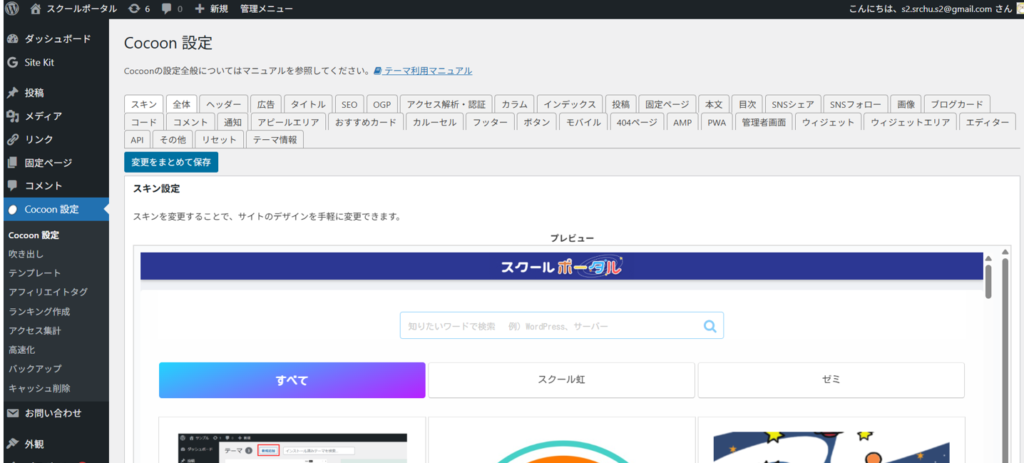Click 変更をまとめて保存 button
1024x463 pixels.
(x=171, y=161)
